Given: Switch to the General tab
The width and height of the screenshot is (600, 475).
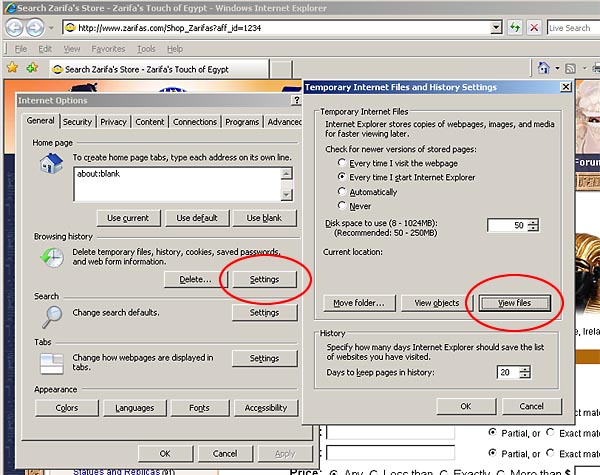Looking at the screenshot, I should [x=40, y=121].
